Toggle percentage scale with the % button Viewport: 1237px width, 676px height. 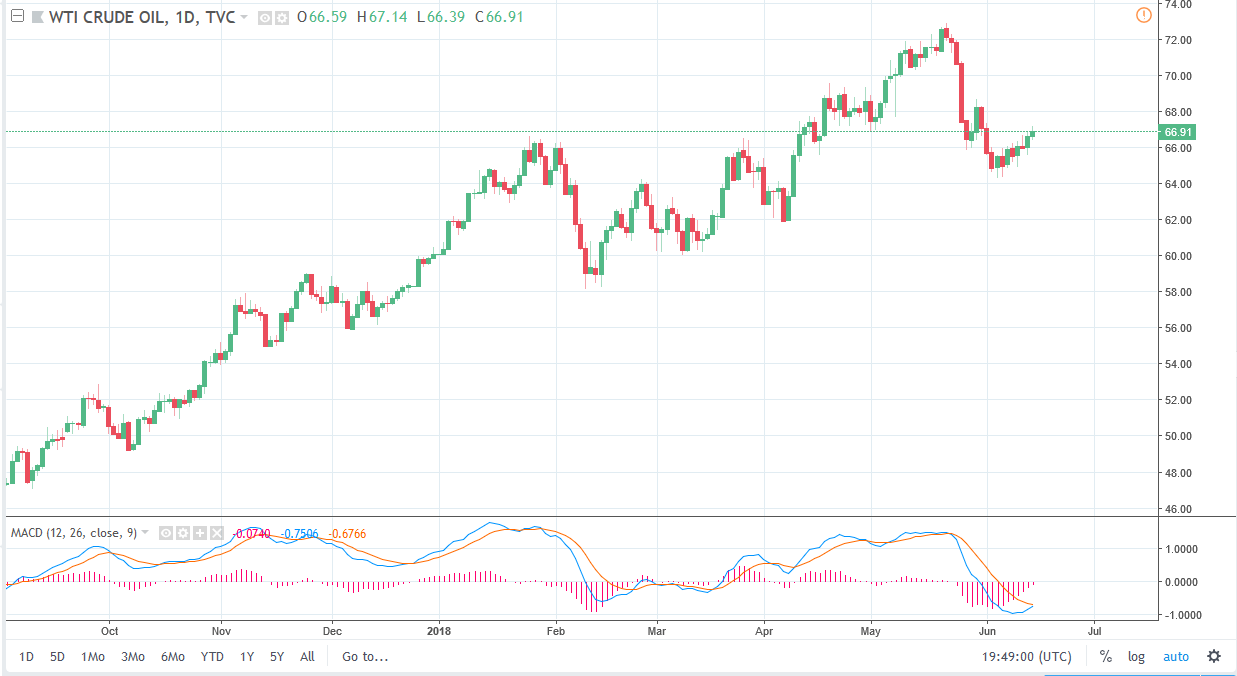[1106, 657]
